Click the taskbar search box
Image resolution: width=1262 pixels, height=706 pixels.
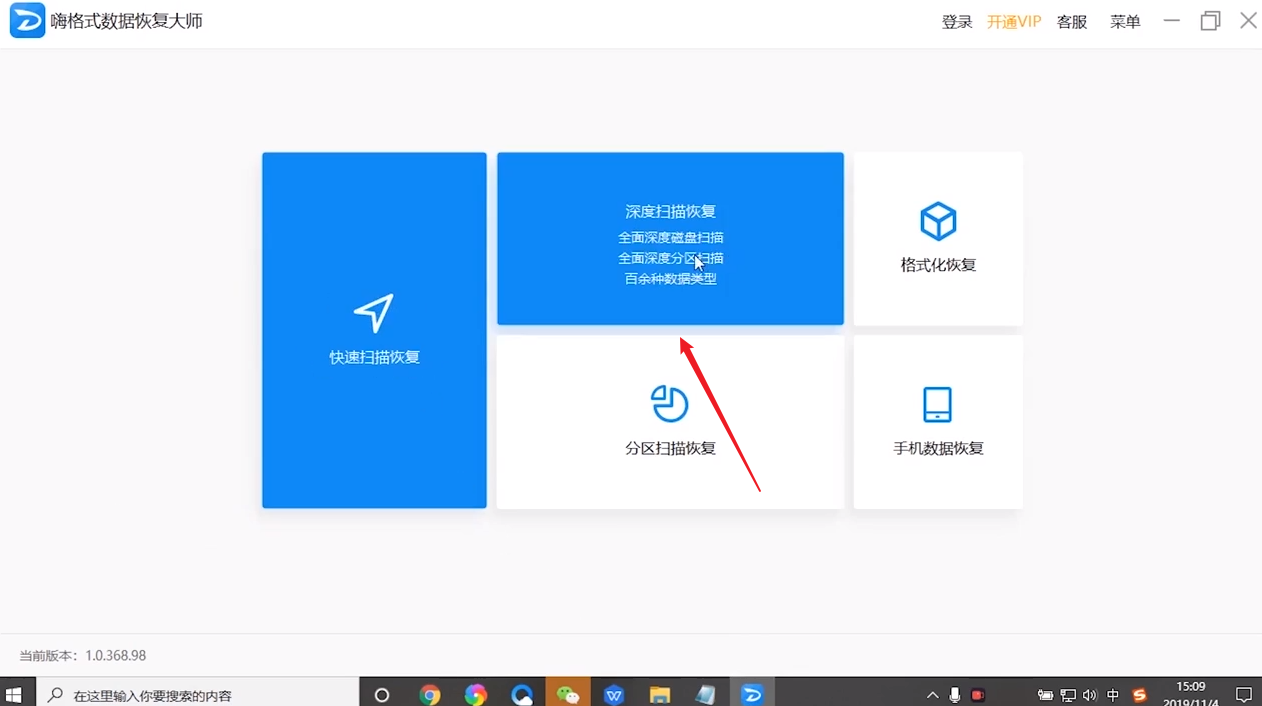[198, 694]
